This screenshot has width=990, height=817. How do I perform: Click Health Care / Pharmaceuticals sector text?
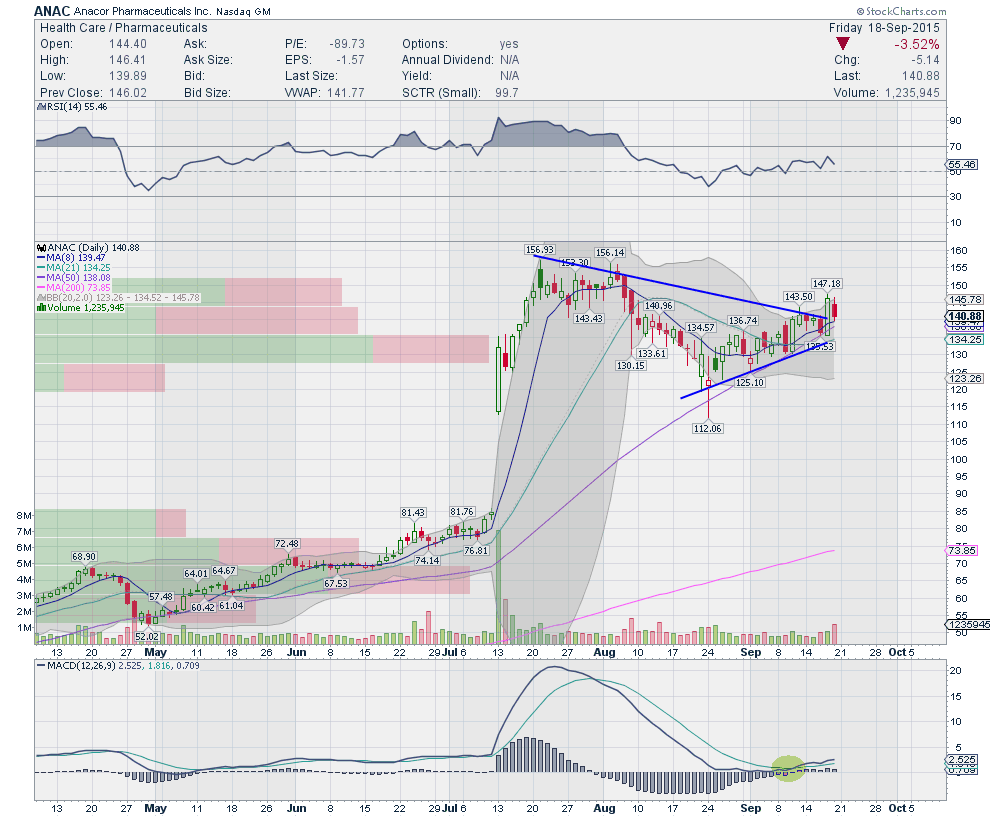[124, 28]
